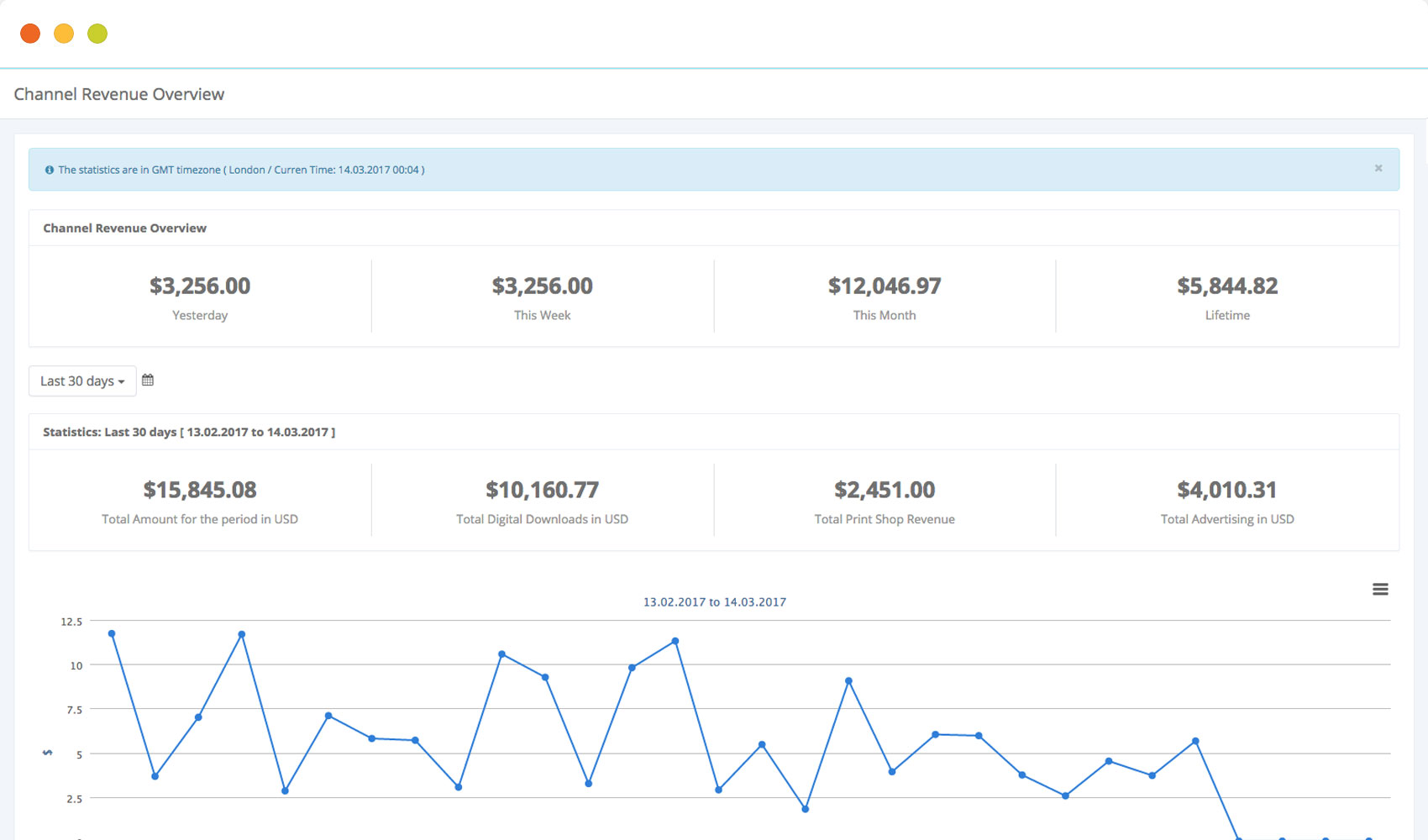Viewport: 1428px width, 840px height.
Task: Open the calendar date picker icon
Action: click(x=148, y=381)
